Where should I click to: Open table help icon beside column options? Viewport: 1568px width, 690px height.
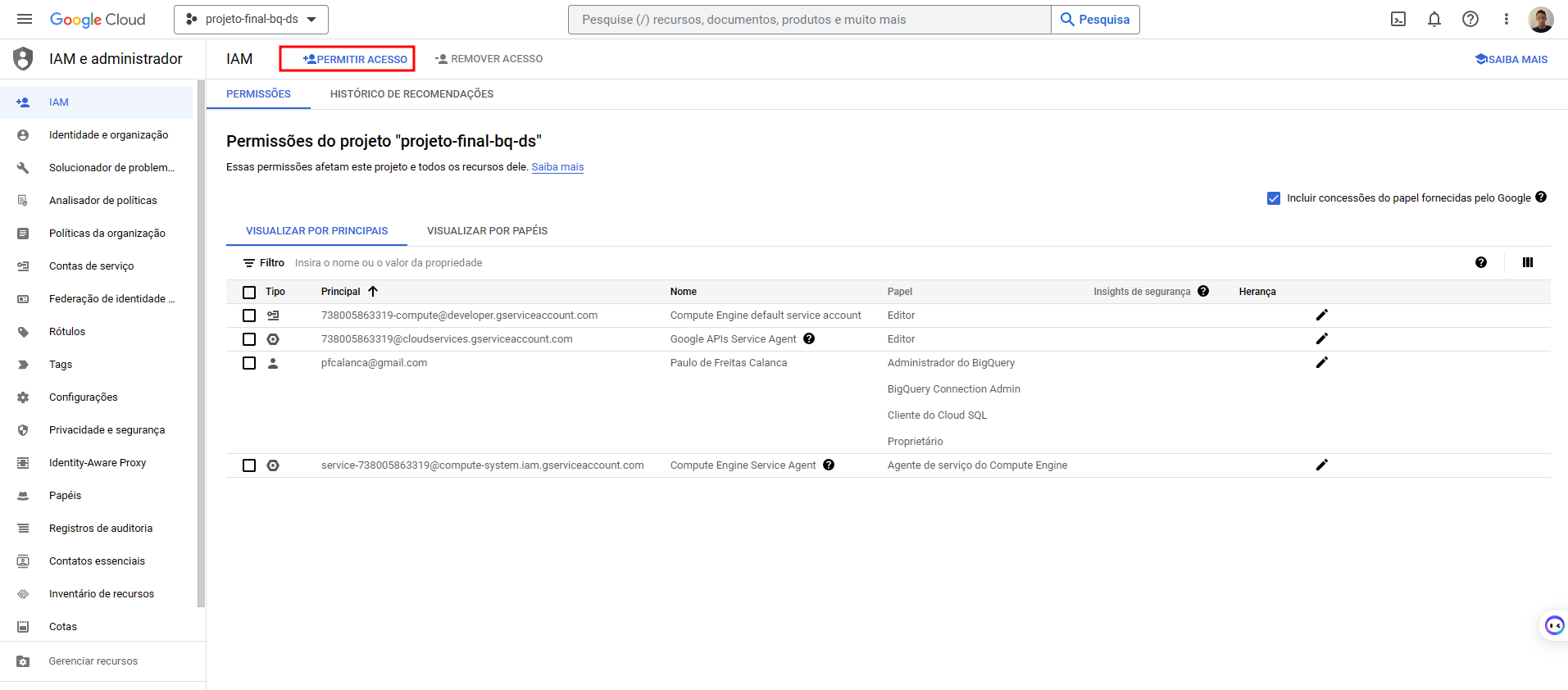[x=1481, y=262]
